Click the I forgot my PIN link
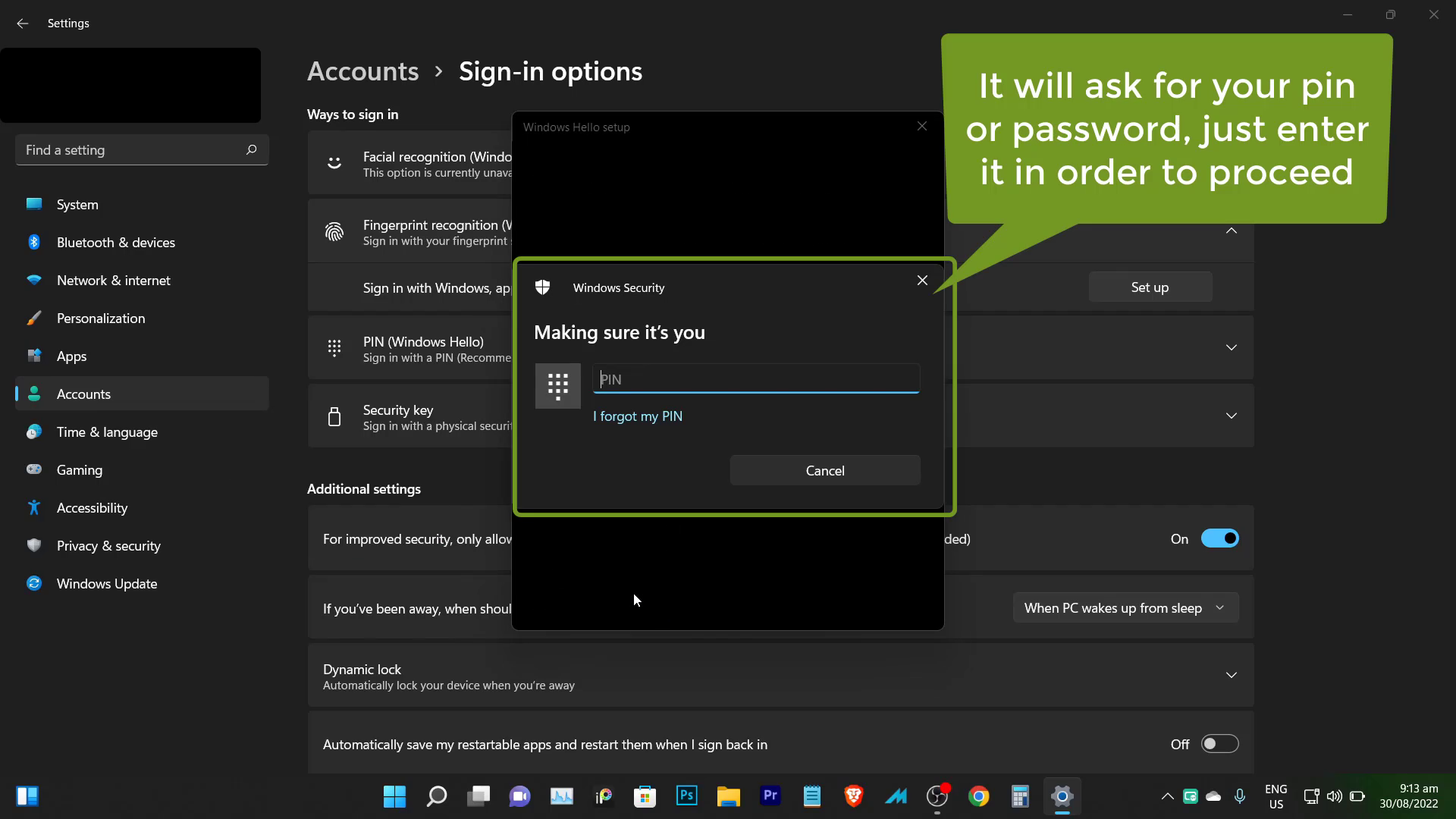This screenshot has width=1456, height=819. click(638, 416)
